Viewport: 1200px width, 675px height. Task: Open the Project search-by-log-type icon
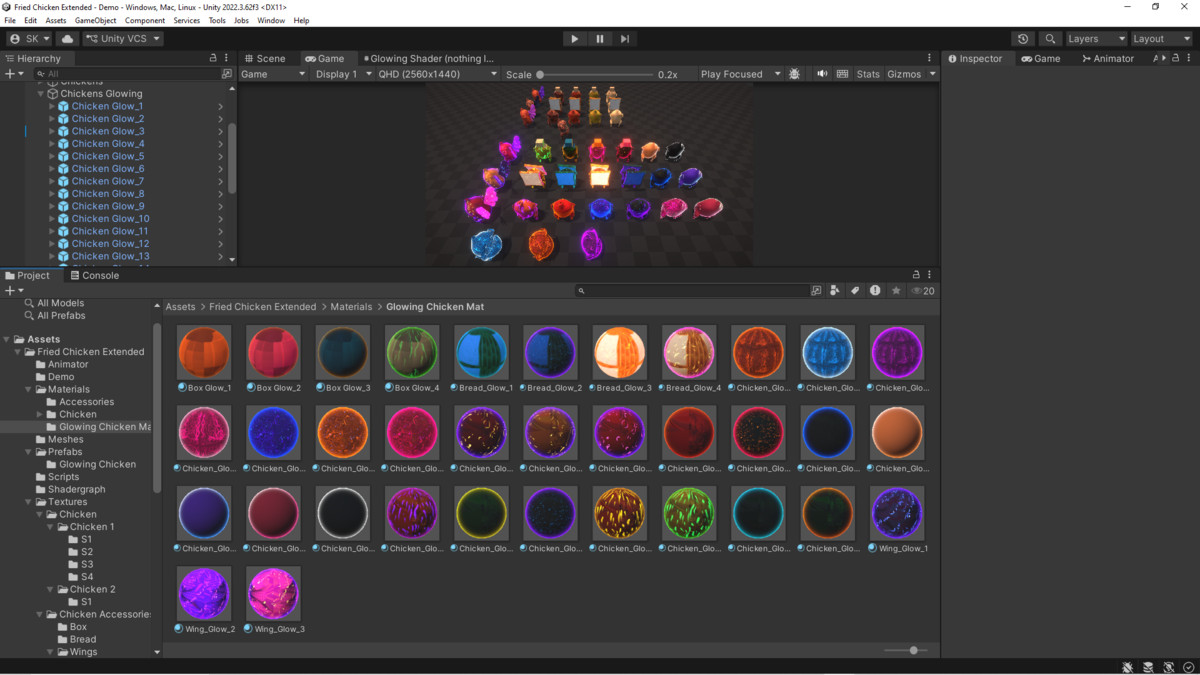click(x=875, y=291)
